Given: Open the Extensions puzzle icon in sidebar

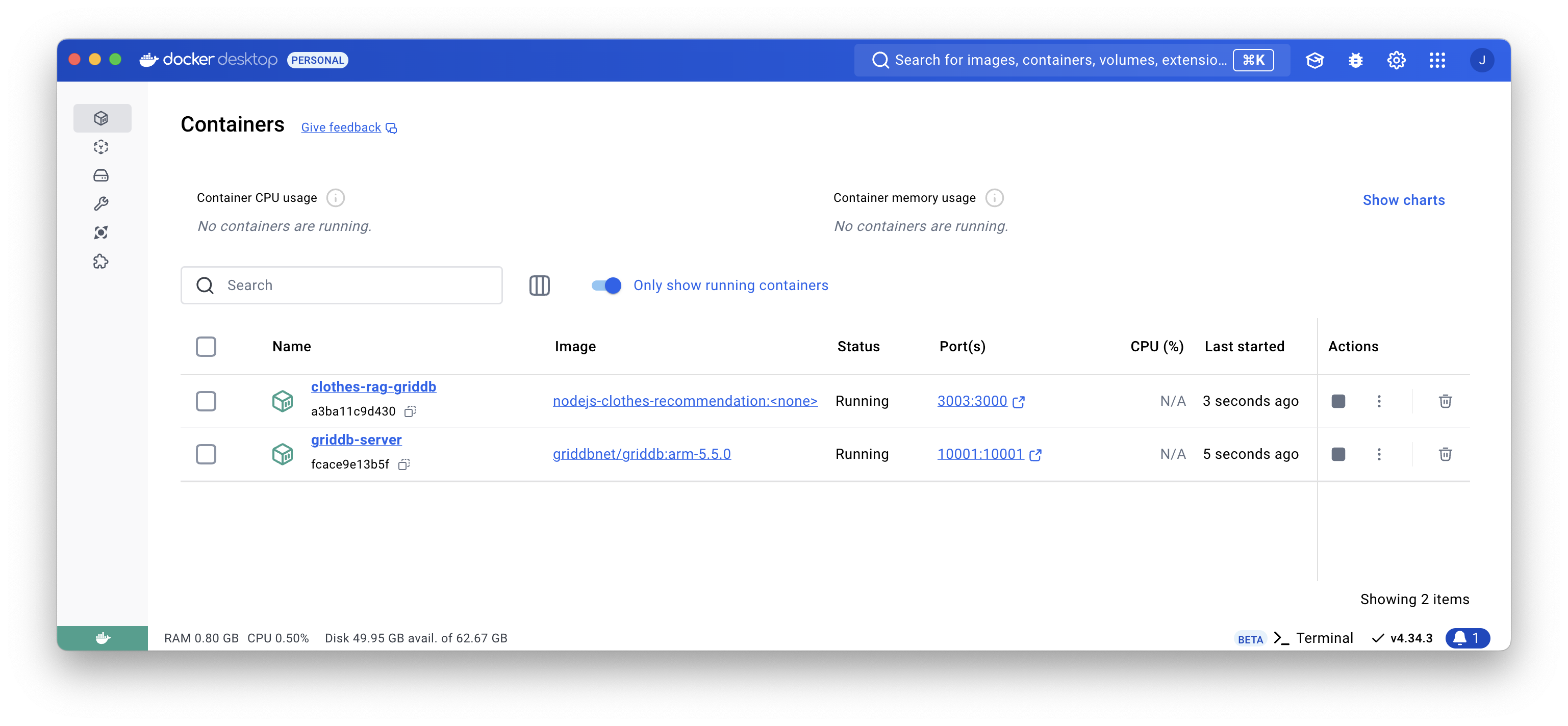Looking at the screenshot, I should (x=101, y=262).
